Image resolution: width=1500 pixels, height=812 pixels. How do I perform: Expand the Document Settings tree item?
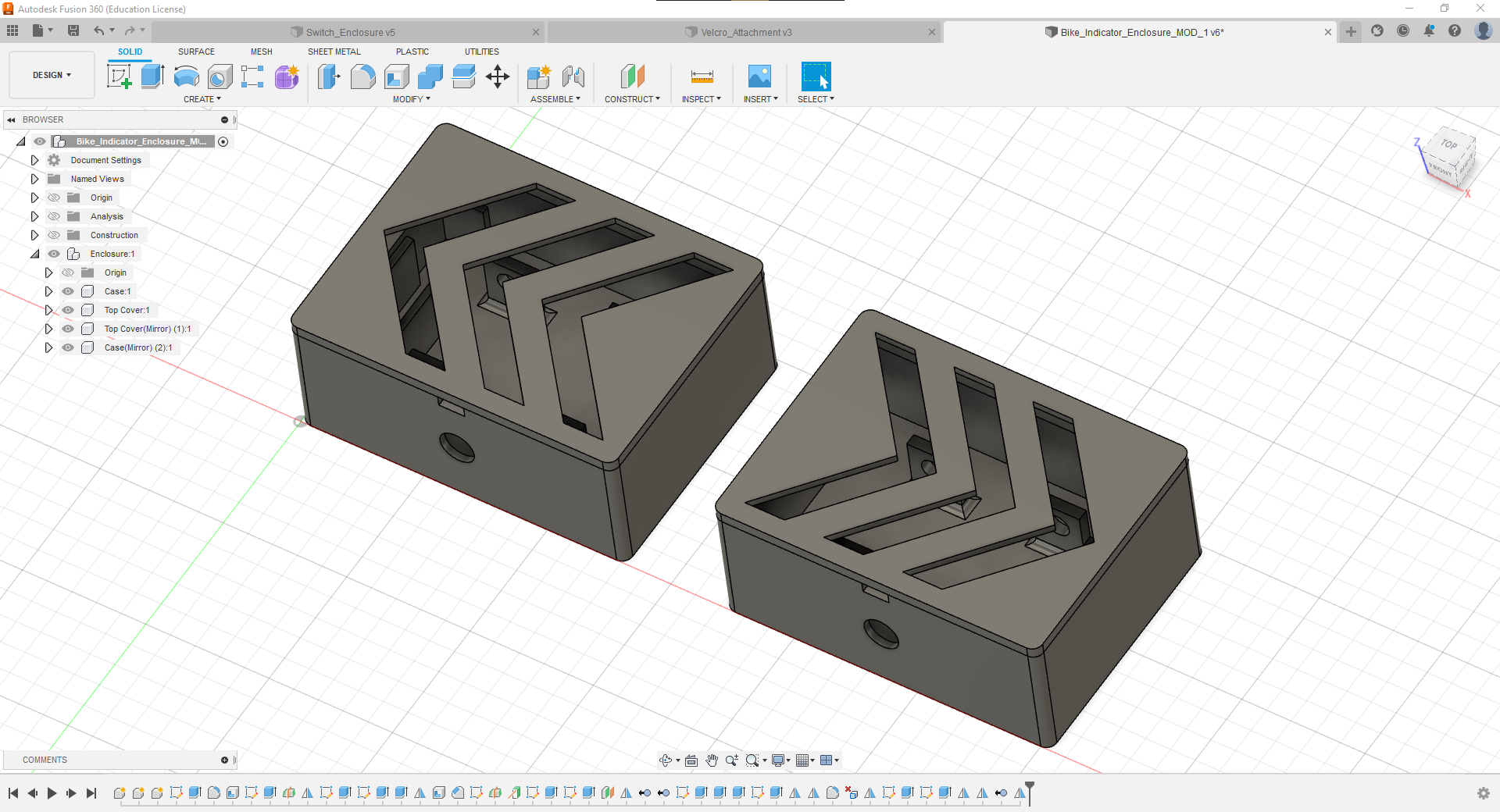34,159
